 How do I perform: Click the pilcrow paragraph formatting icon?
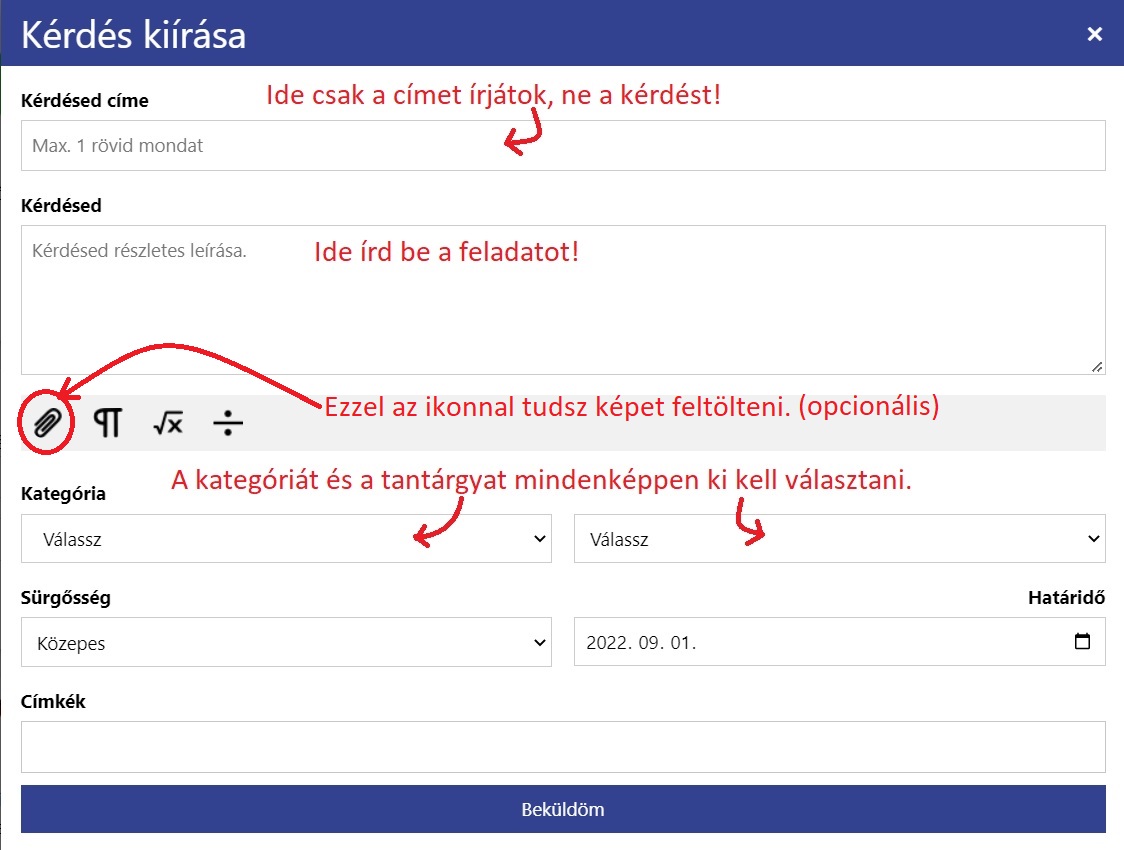click(x=107, y=424)
